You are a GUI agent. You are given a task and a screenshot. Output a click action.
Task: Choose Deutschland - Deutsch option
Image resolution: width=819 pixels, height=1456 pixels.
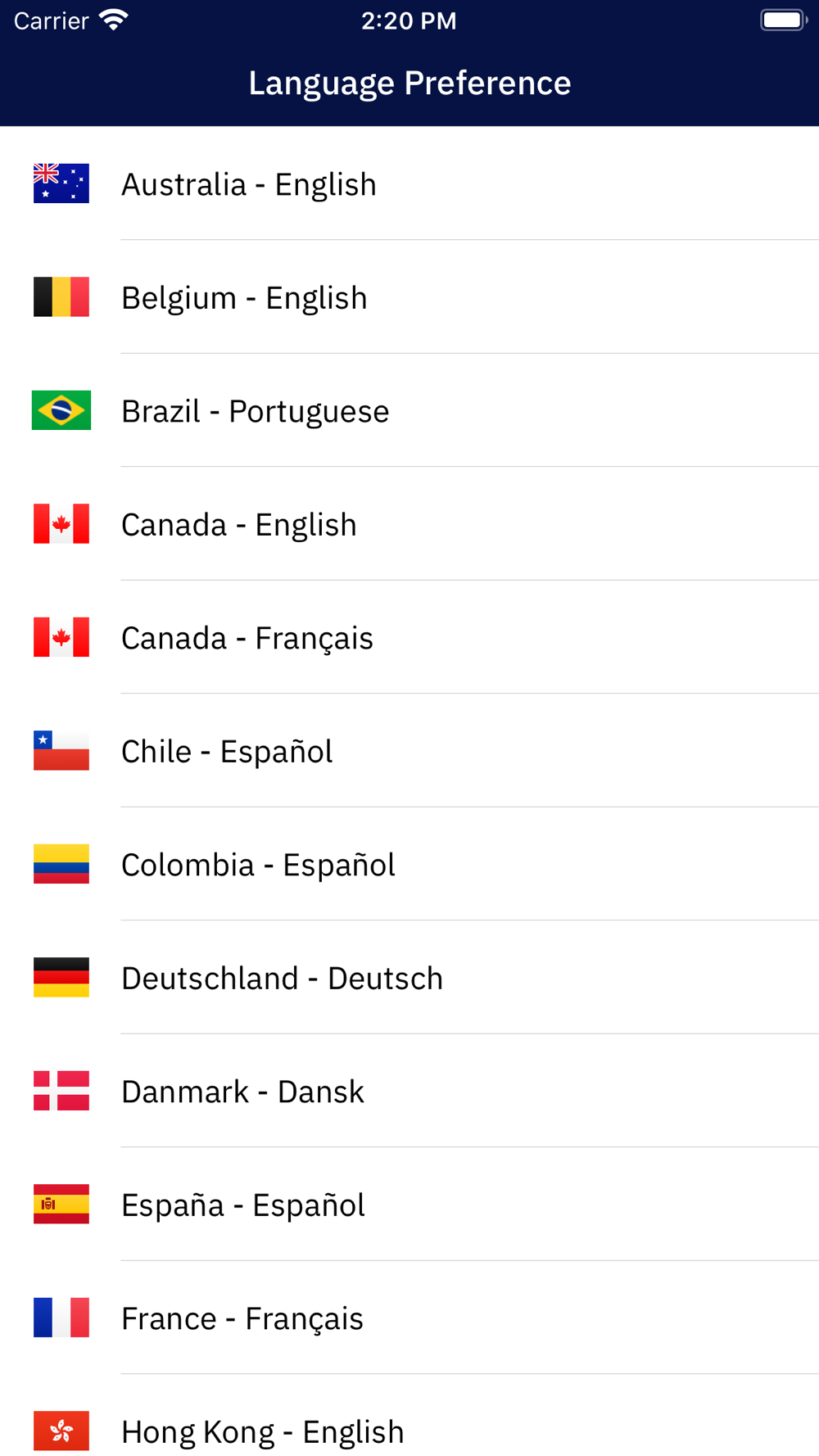click(x=409, y=978)
